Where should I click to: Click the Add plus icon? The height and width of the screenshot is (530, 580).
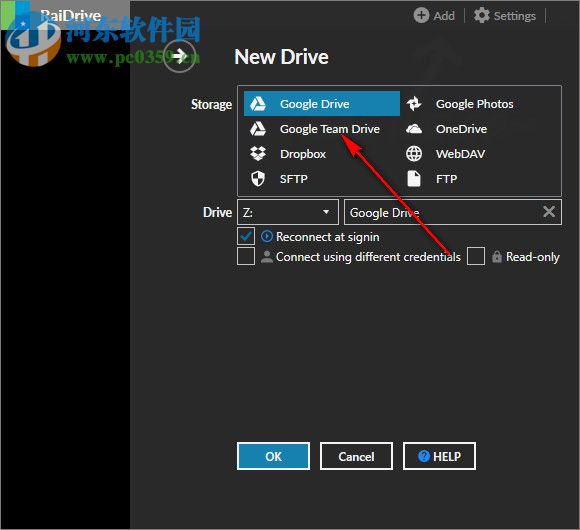point(421,16)
